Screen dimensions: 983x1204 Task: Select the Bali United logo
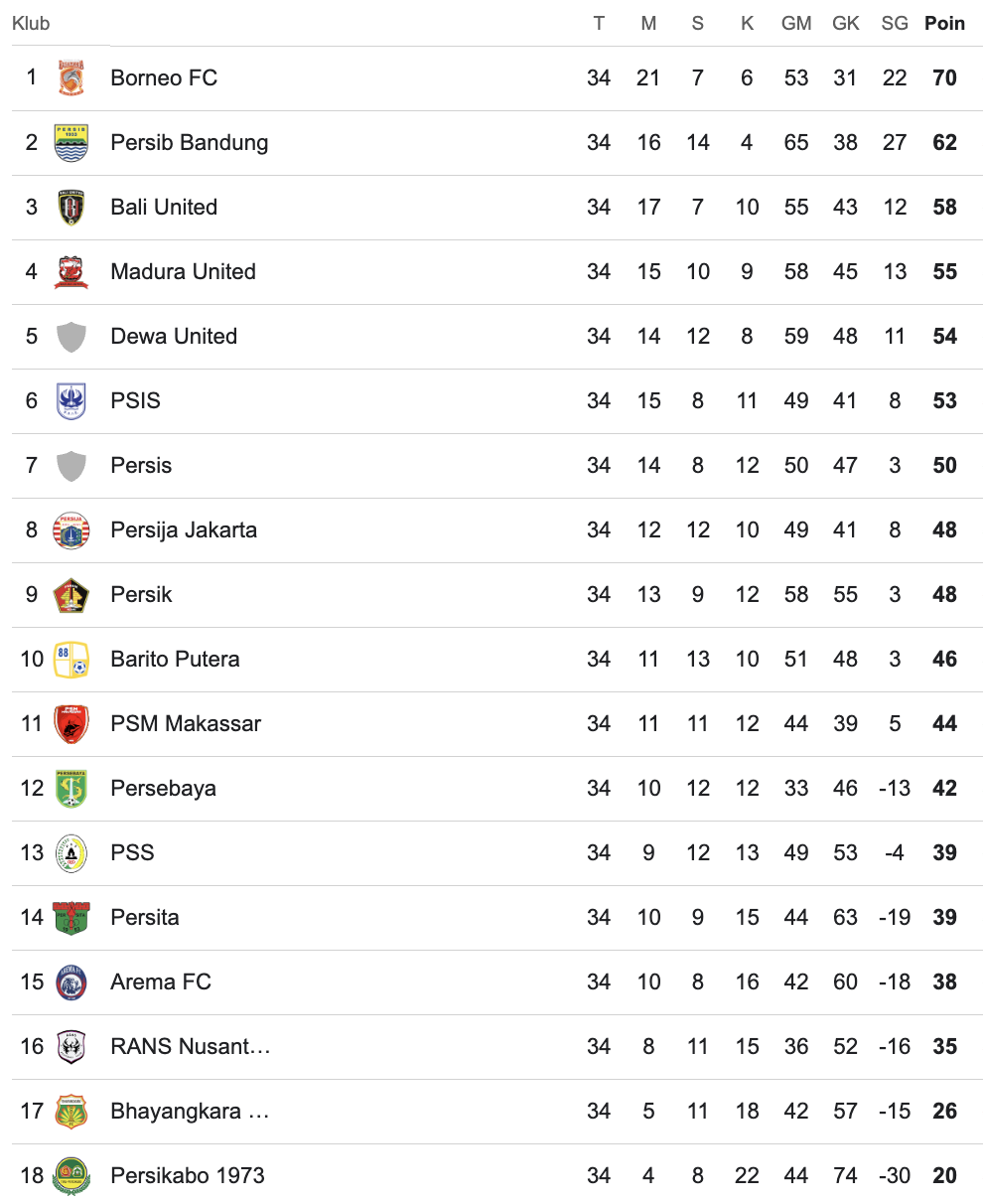(71, 208)
